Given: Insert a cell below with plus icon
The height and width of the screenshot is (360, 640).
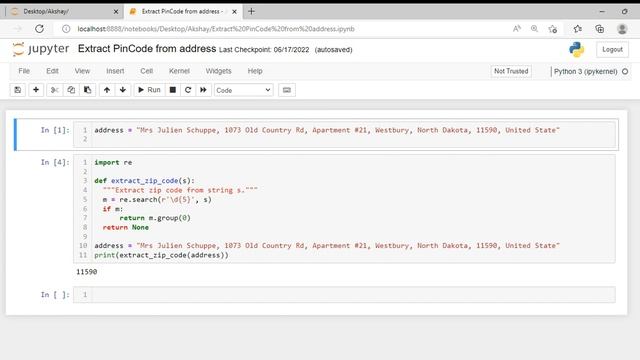Looking at the screenshot, I should pos(36,90).
